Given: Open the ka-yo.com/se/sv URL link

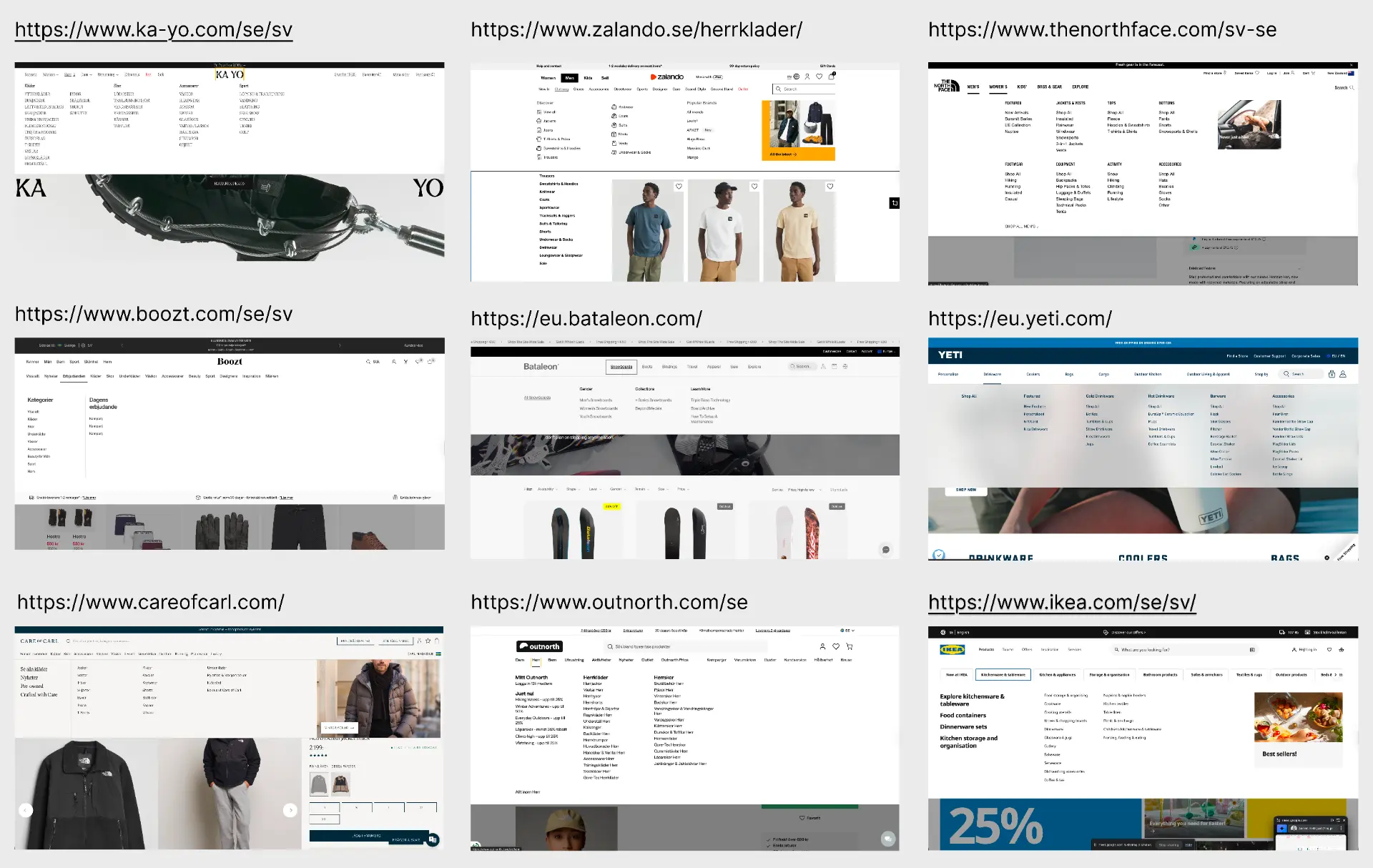Looking at the screenshot, I should click(154, 29).
